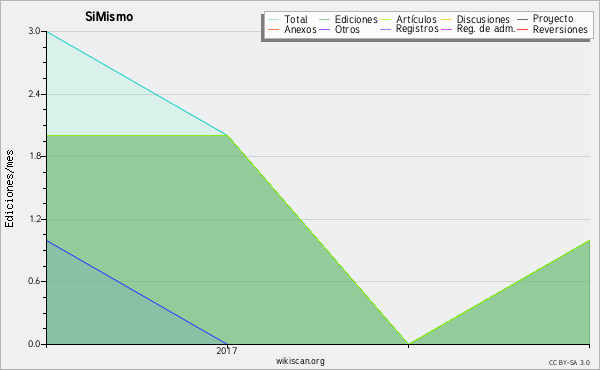Select the Artículos legend label
600x370 pixels.
tap(416, 19)
